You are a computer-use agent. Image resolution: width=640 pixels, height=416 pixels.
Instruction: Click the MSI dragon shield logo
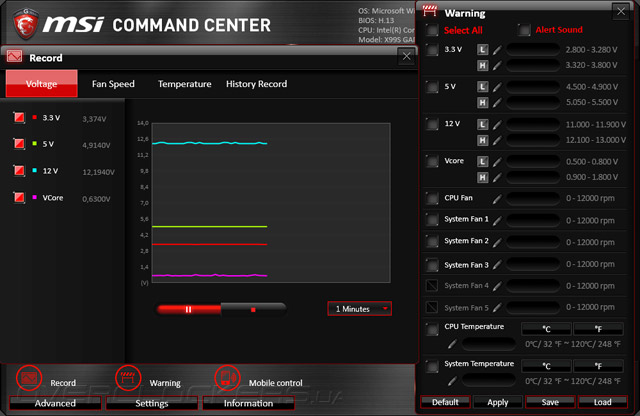[x=26, y=24]
